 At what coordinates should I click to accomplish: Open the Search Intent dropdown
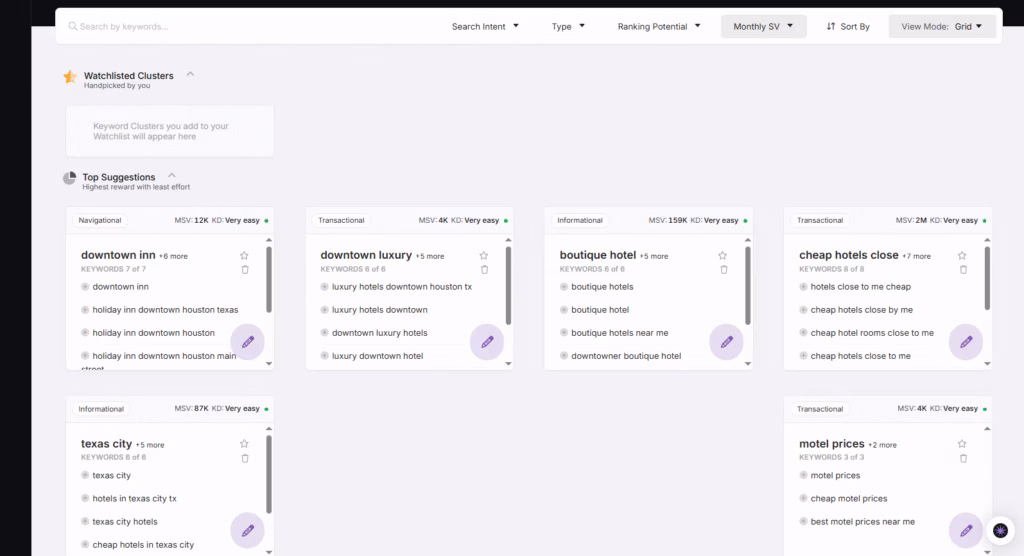click(485, 27)
